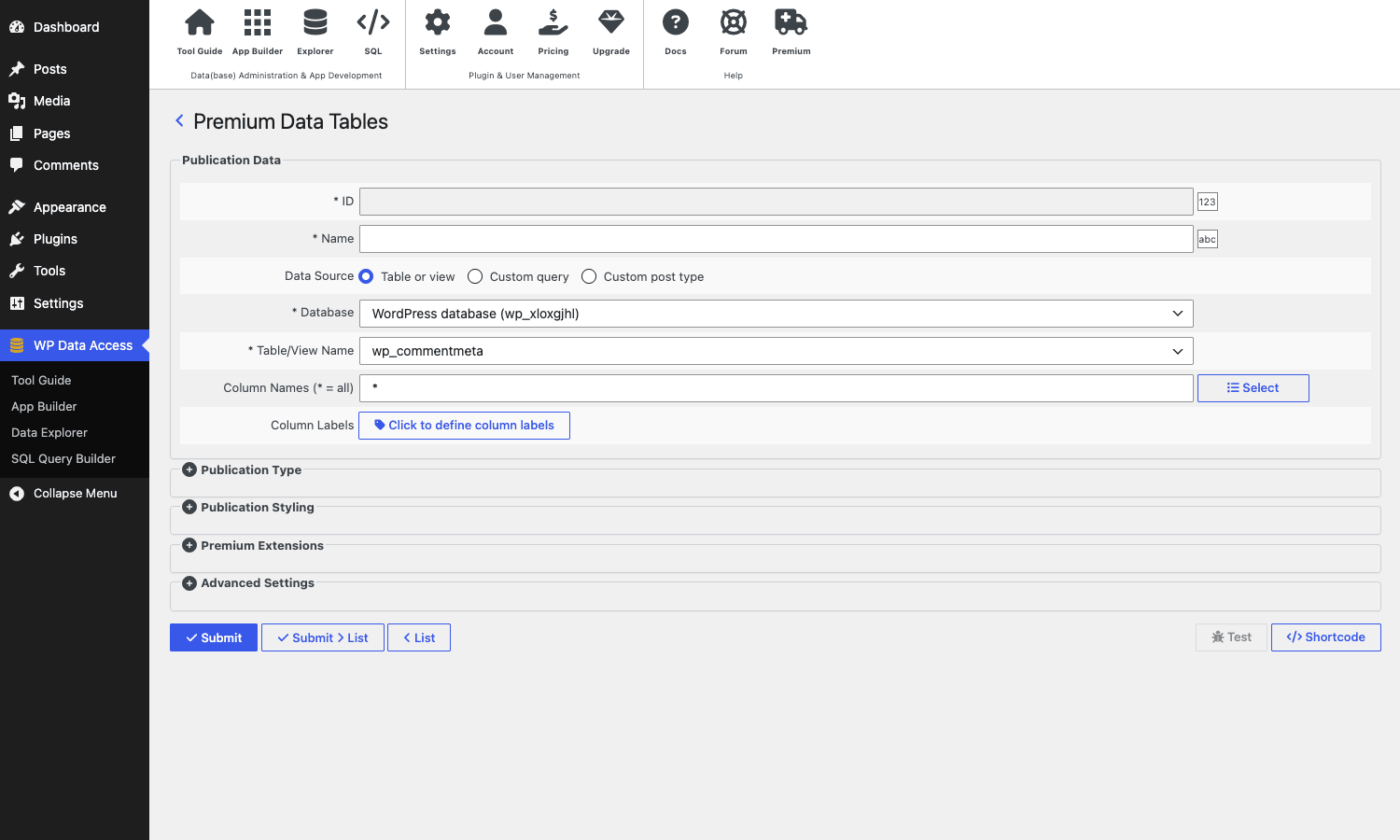Collapse the sidebar menu
1400x840 pixels.
click(x=75, y=493)
